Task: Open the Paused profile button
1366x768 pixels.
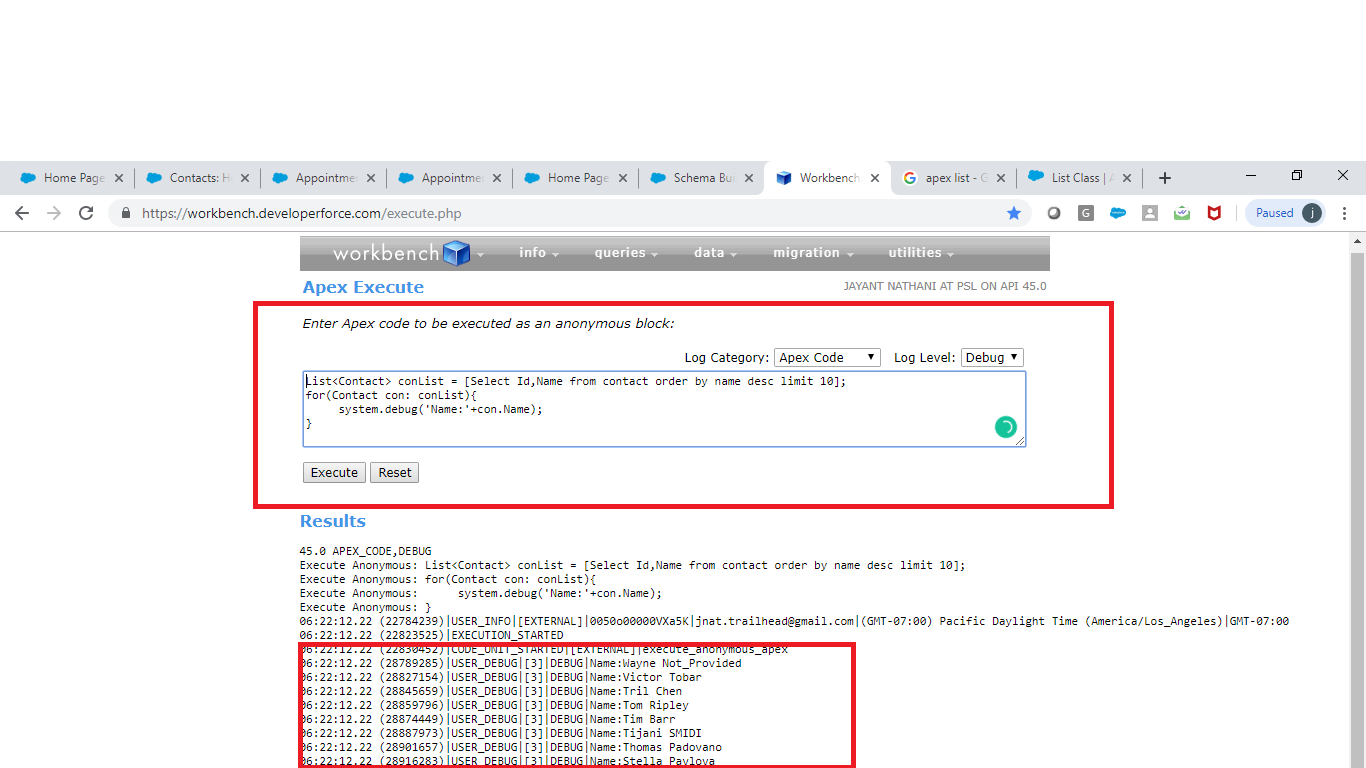Action: [1286, 213]
